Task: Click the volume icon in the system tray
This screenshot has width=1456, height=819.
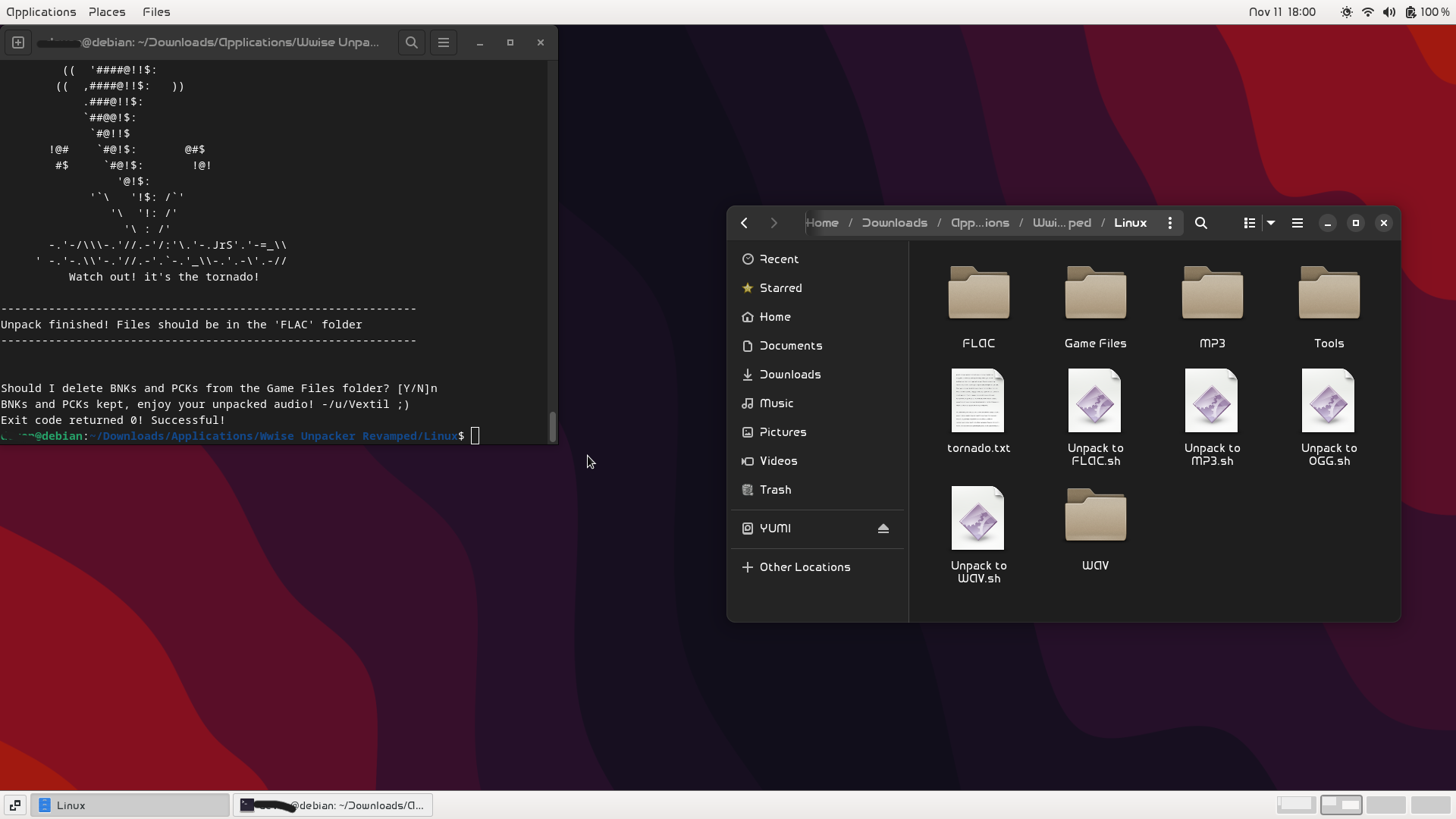Action: click(x=1389, y=11)
